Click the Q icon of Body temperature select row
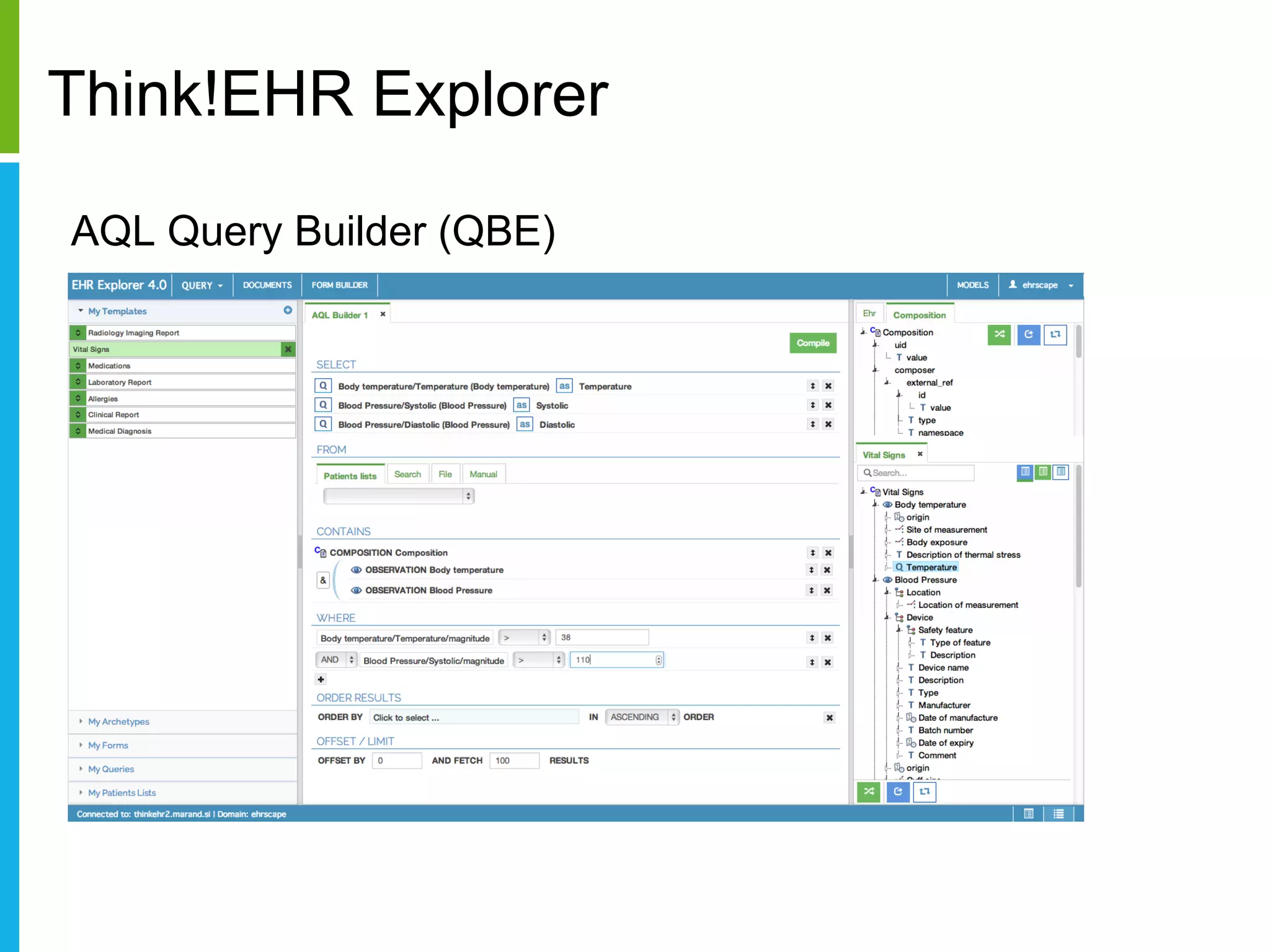Viewport: 1270px width, 952px height. pos(323,386)
